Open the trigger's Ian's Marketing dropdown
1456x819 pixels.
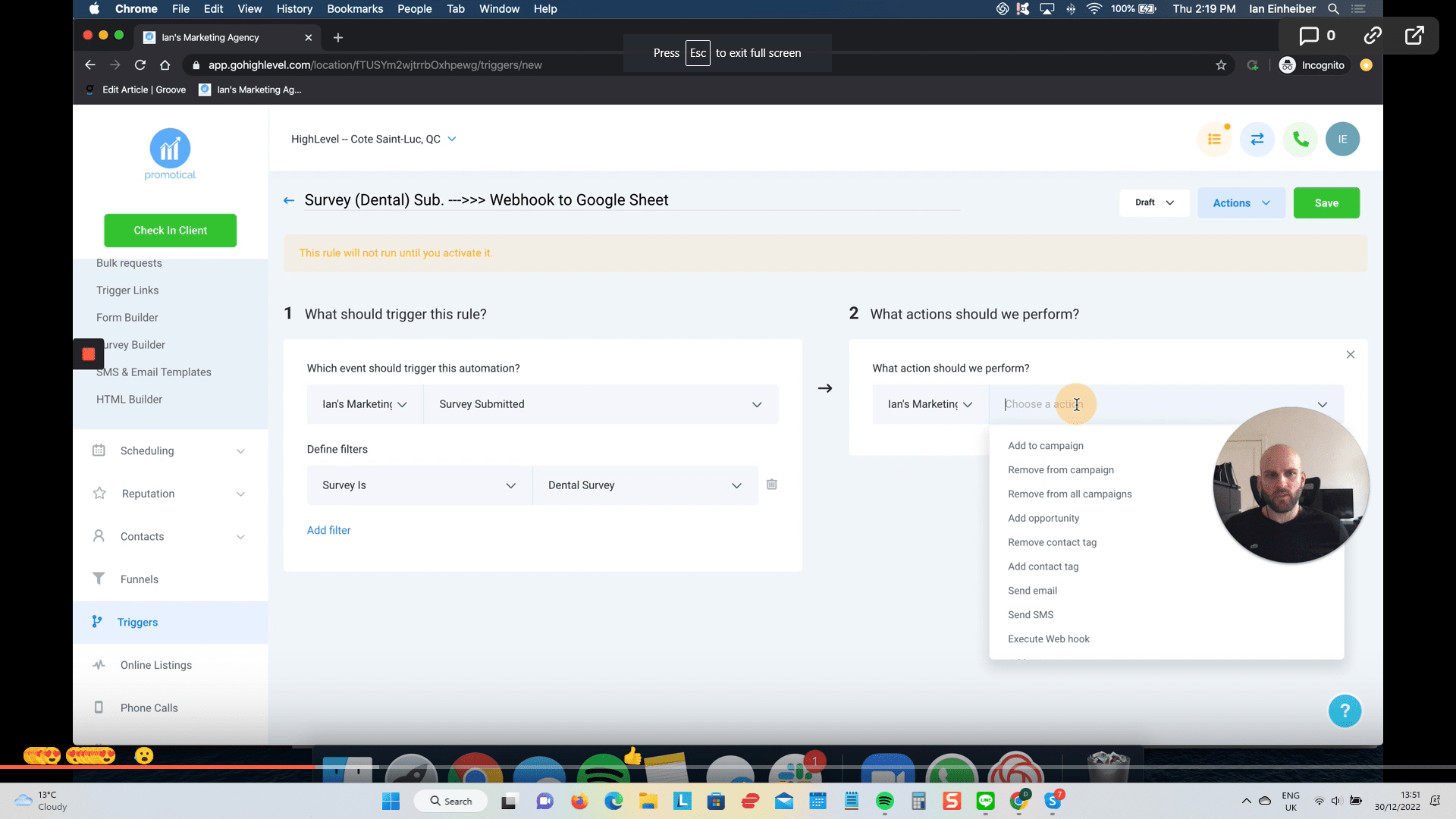click(365, 404)
